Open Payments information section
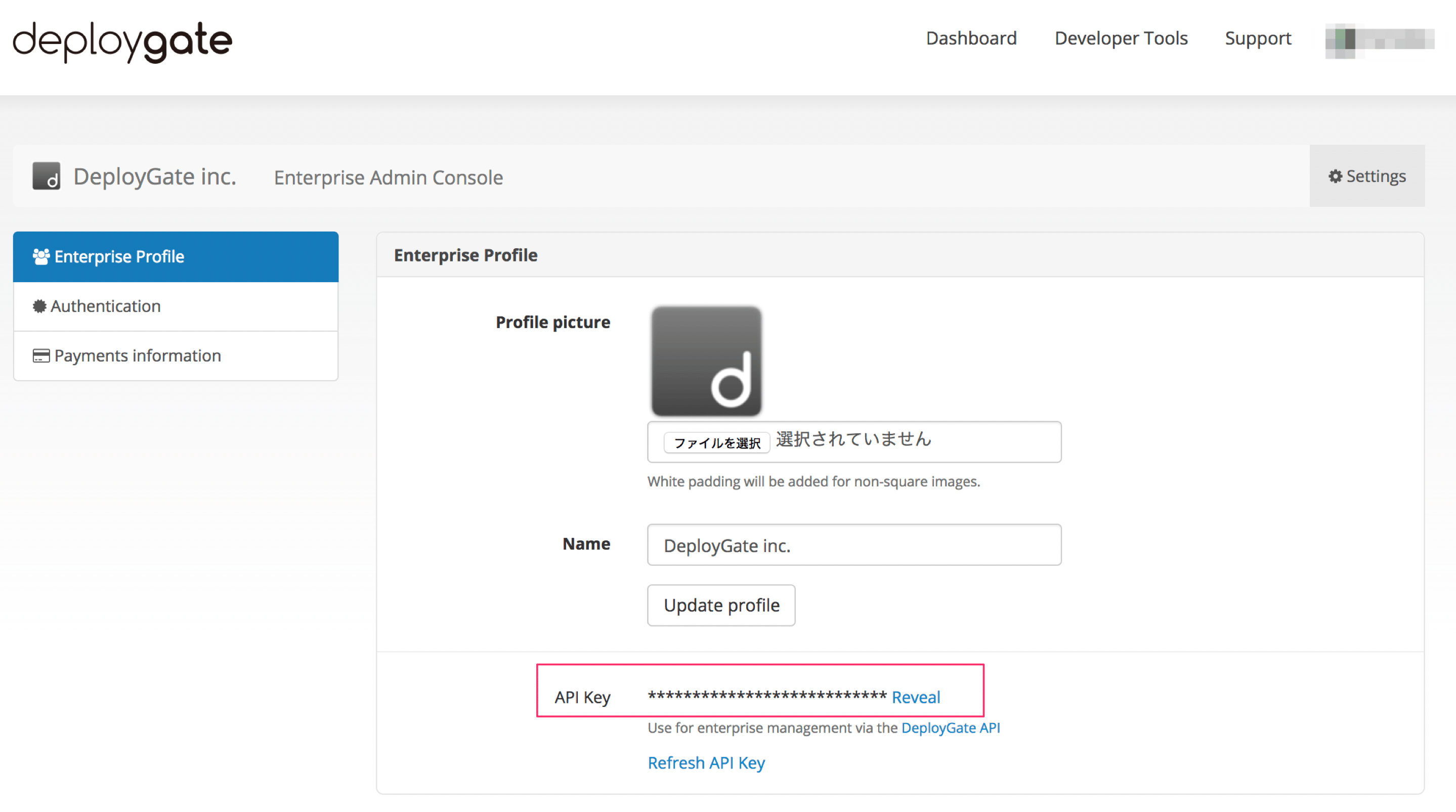The image size is (1456, 812). pyautogui.click(x=176, y=355)
